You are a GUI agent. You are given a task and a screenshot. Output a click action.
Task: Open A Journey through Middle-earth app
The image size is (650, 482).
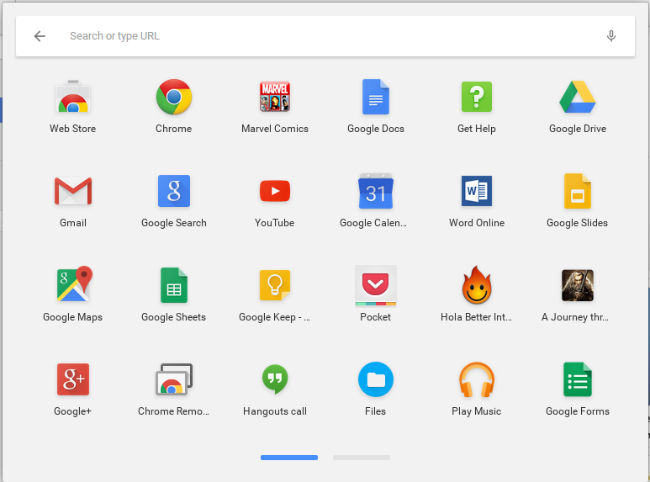pos(577,285)
